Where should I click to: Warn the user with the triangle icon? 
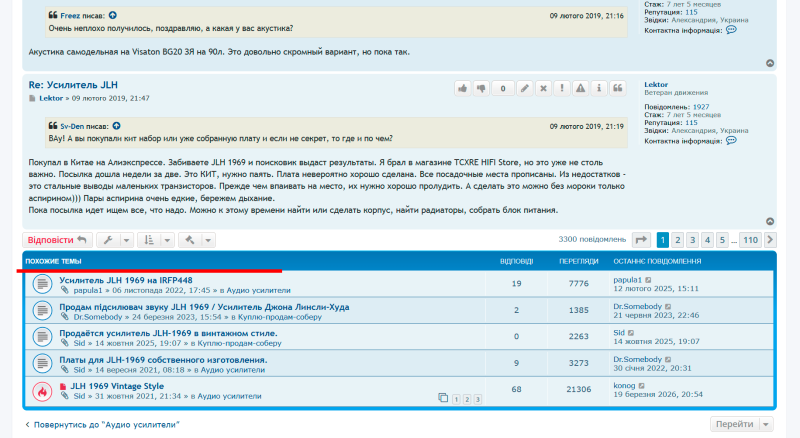coord(581,88)
